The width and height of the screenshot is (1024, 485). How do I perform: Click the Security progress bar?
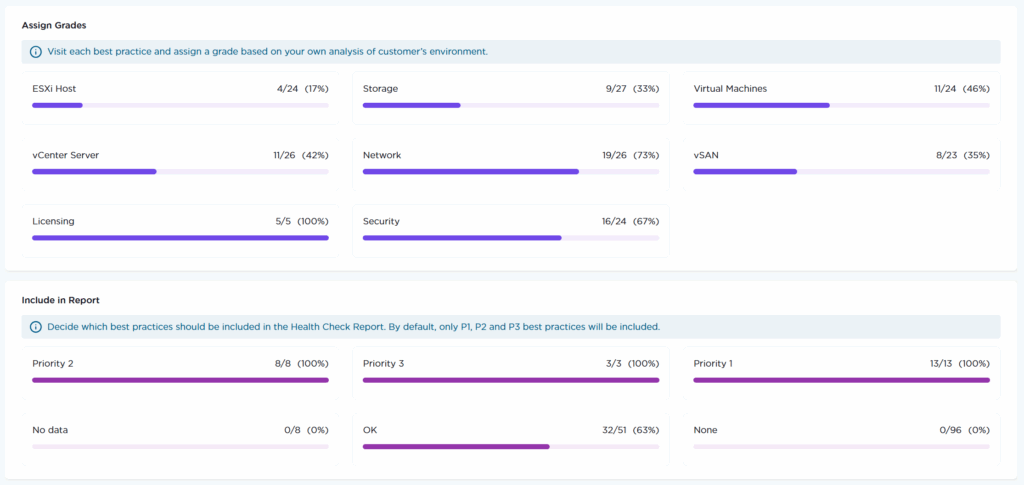tap(510, 238)
